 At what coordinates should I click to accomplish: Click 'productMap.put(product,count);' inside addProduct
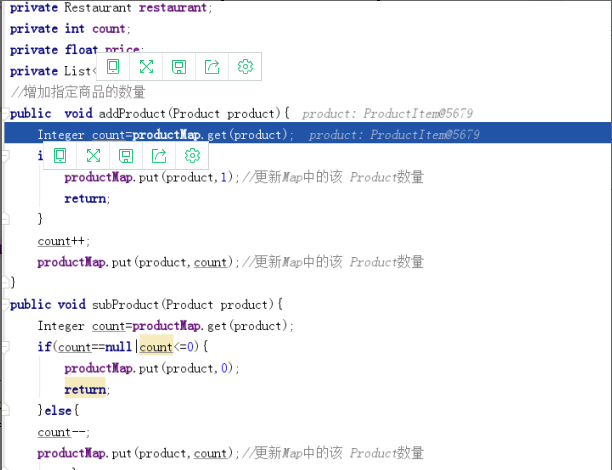tap(138, 262)
